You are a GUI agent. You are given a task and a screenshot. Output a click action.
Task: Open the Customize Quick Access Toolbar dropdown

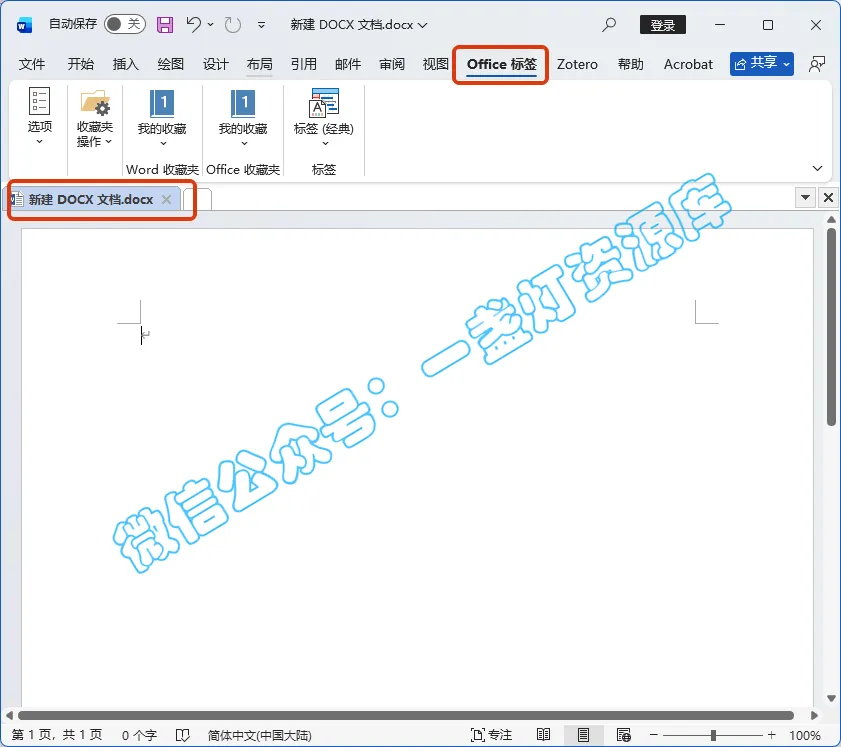(x=261, y=25)
